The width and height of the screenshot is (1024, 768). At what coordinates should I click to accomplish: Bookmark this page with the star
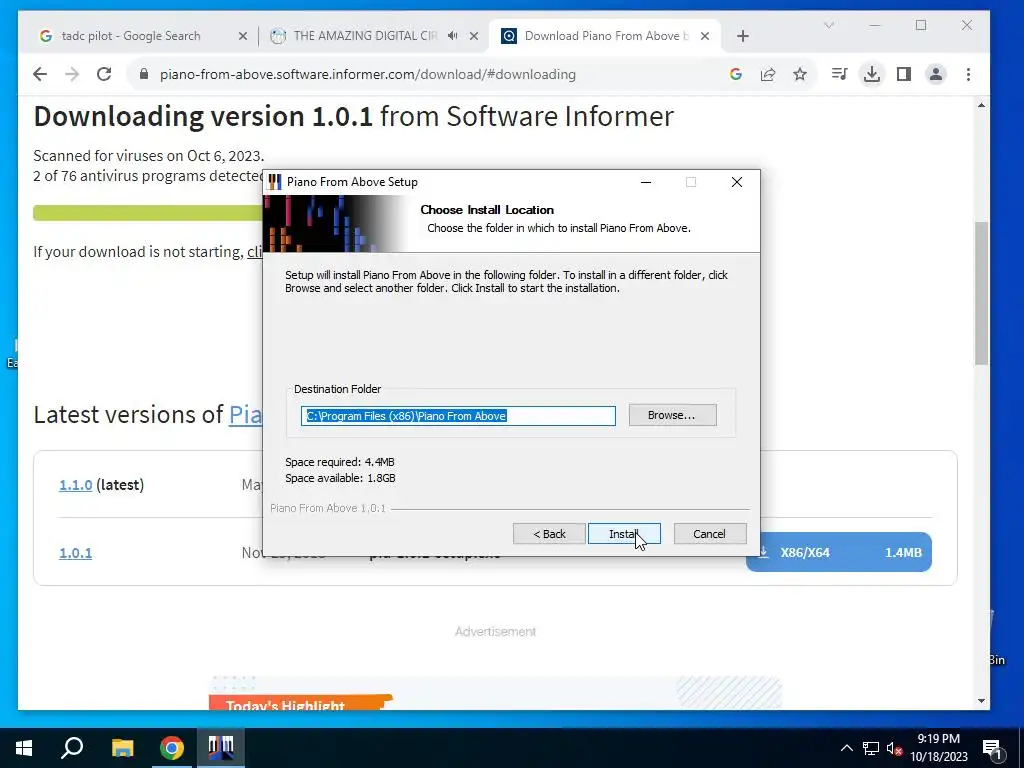800,74
